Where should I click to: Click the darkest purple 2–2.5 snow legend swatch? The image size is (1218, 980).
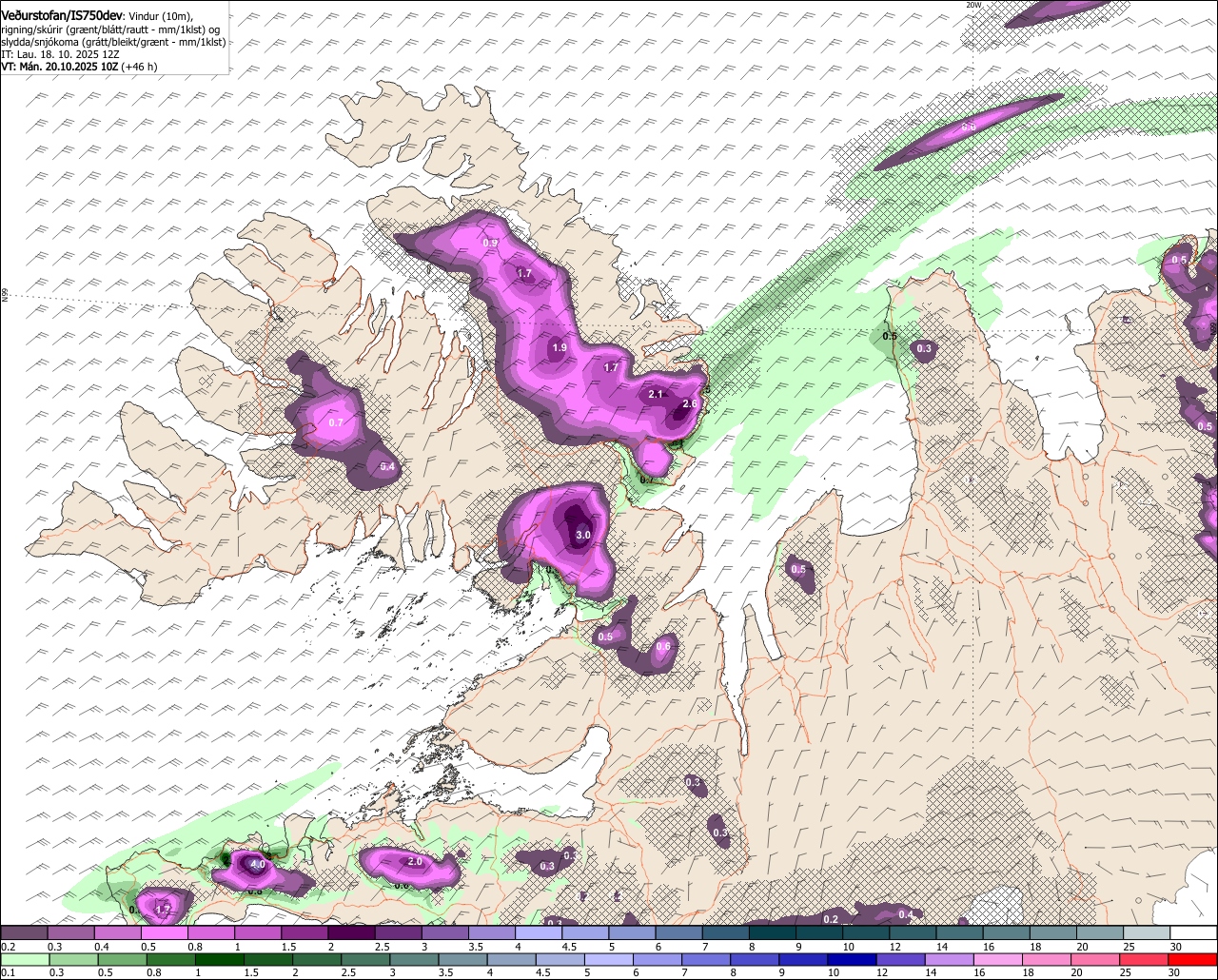pos(351,933)
